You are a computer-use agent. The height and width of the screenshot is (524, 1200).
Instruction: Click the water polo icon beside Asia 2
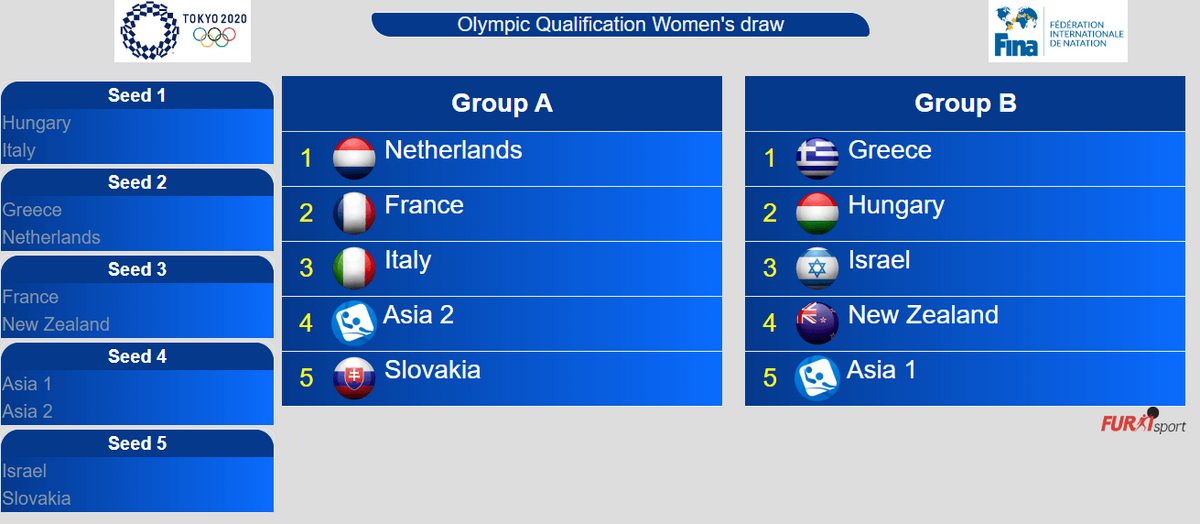click(x=353, y=323)
